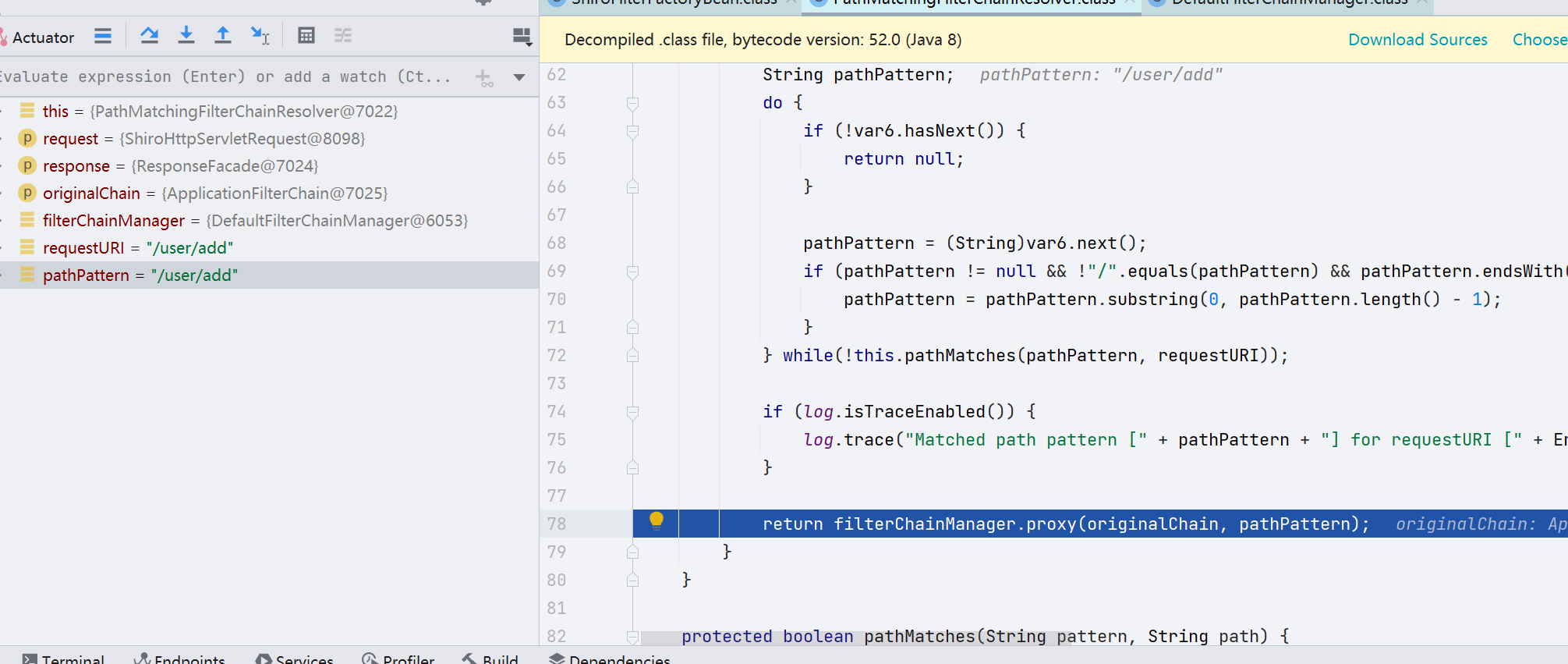Switch to the Actuator tab
The width and height of the screenshot is (1568, 664).
tap(42, 37)
